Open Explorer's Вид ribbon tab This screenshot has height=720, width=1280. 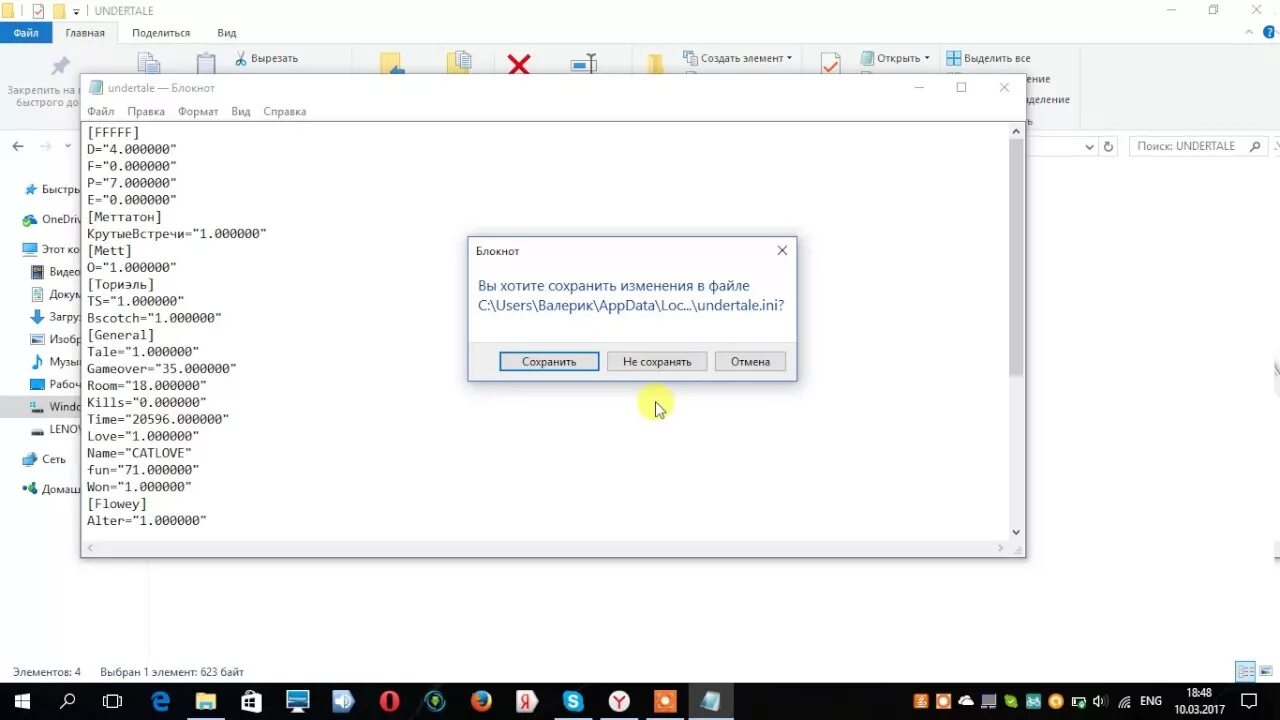227,33
